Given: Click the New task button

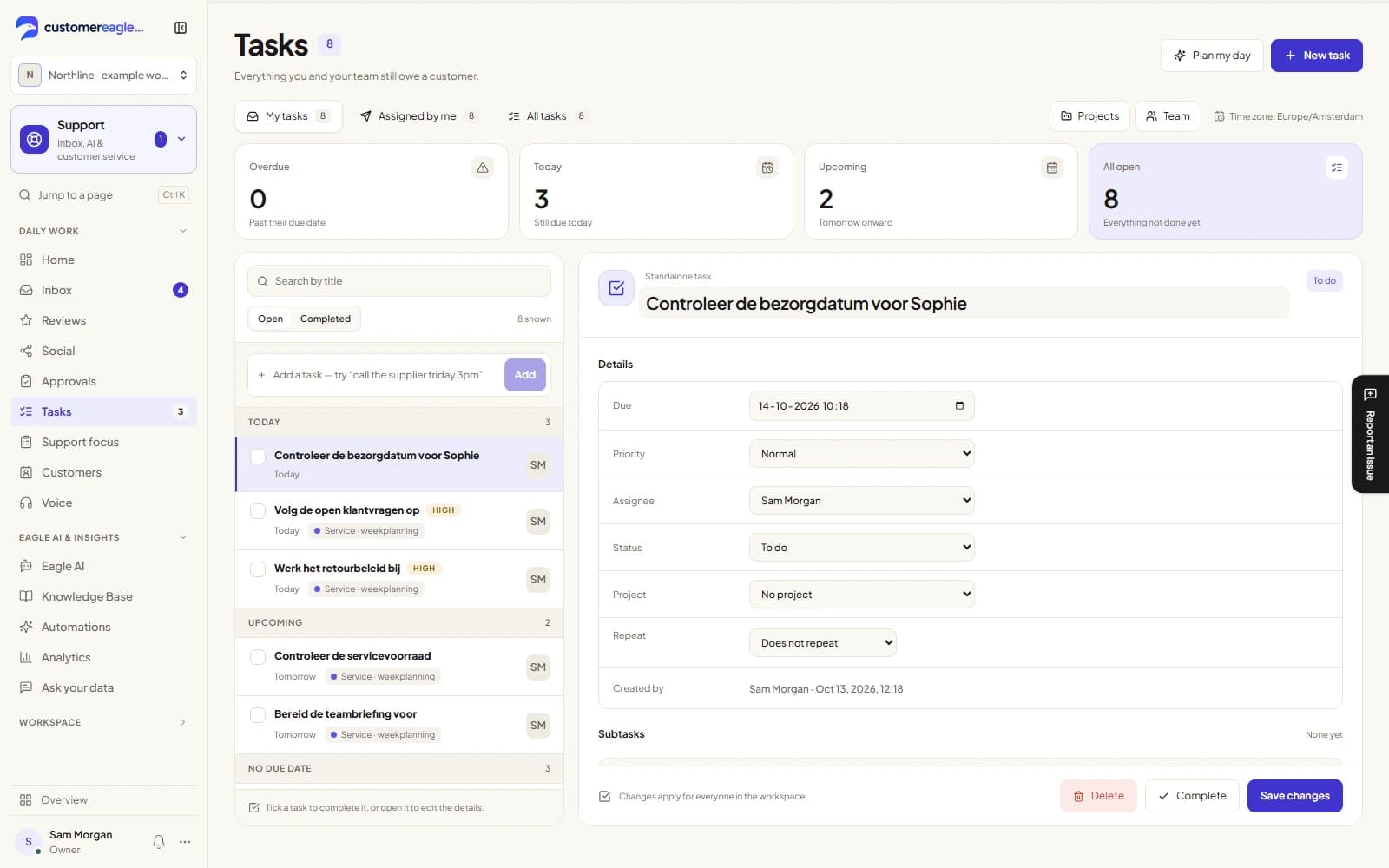Looking at the screenshot, I should coord(1316,56).
